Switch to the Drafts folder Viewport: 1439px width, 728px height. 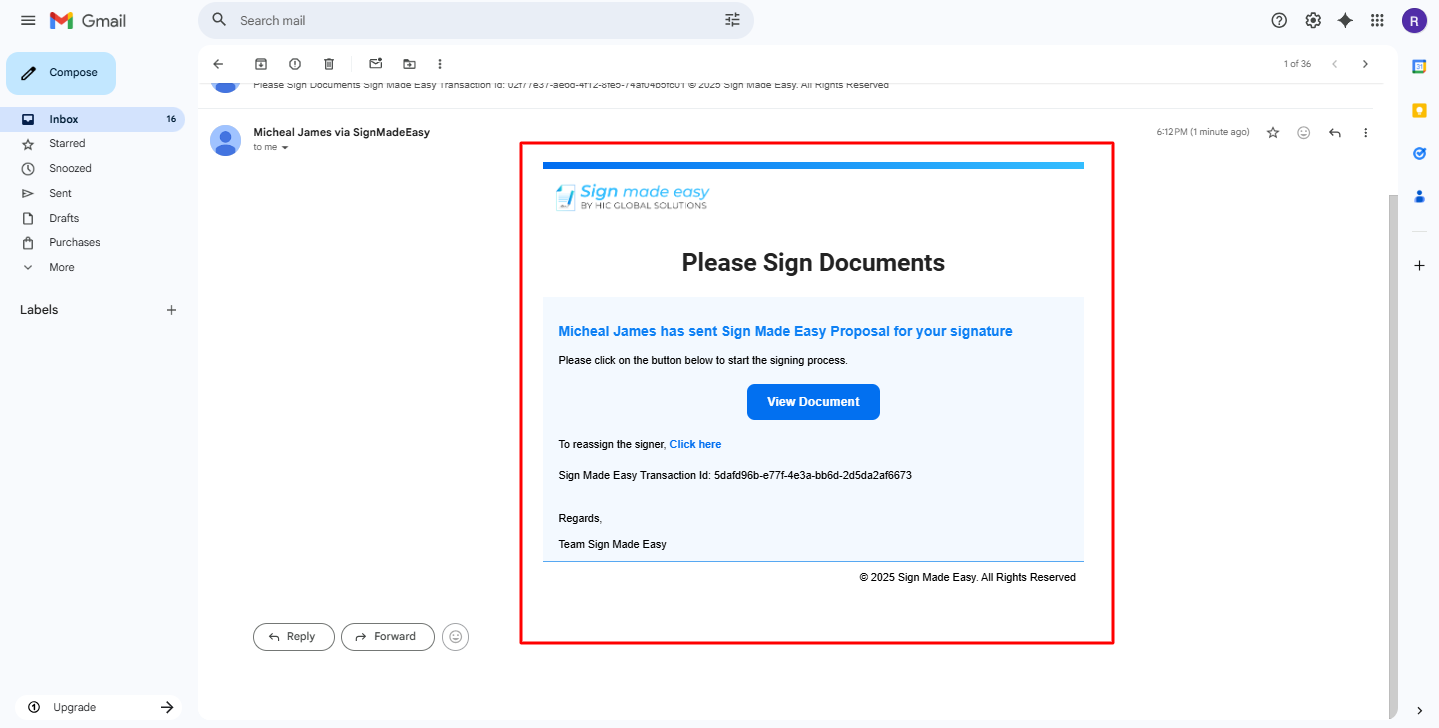63,217
